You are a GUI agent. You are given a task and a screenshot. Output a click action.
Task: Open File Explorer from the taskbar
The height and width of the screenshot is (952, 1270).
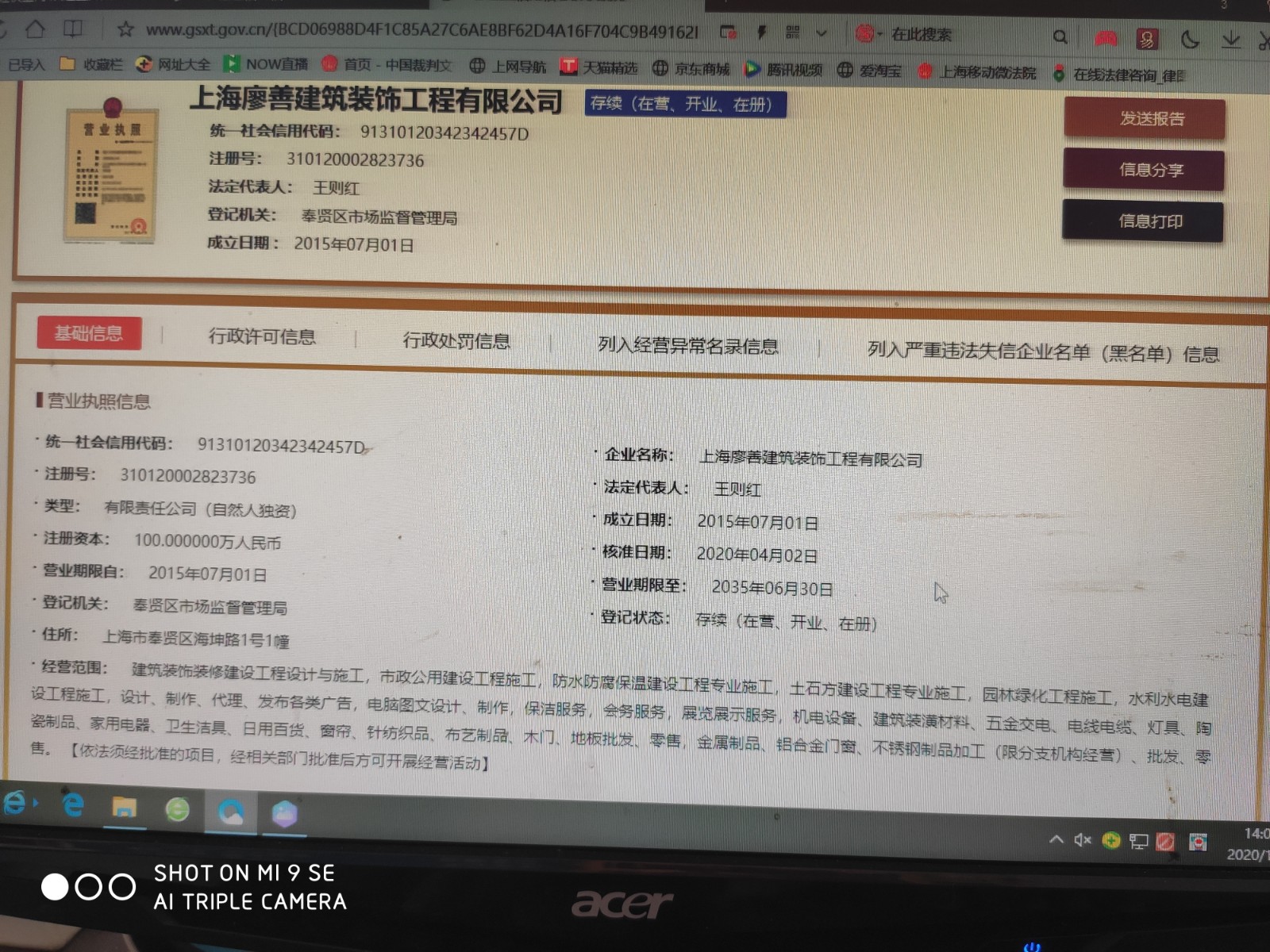tap(124, 808)
